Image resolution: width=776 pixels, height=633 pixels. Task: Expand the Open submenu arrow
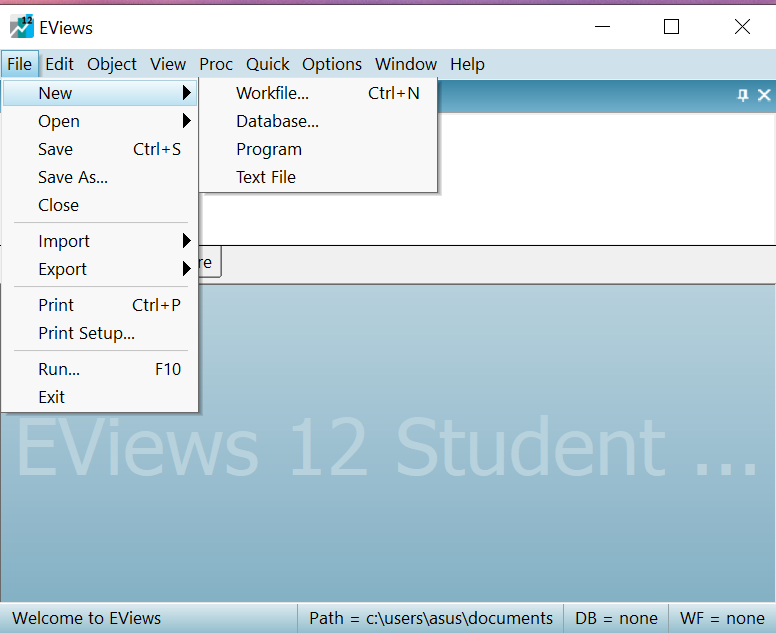click(186, 121)
